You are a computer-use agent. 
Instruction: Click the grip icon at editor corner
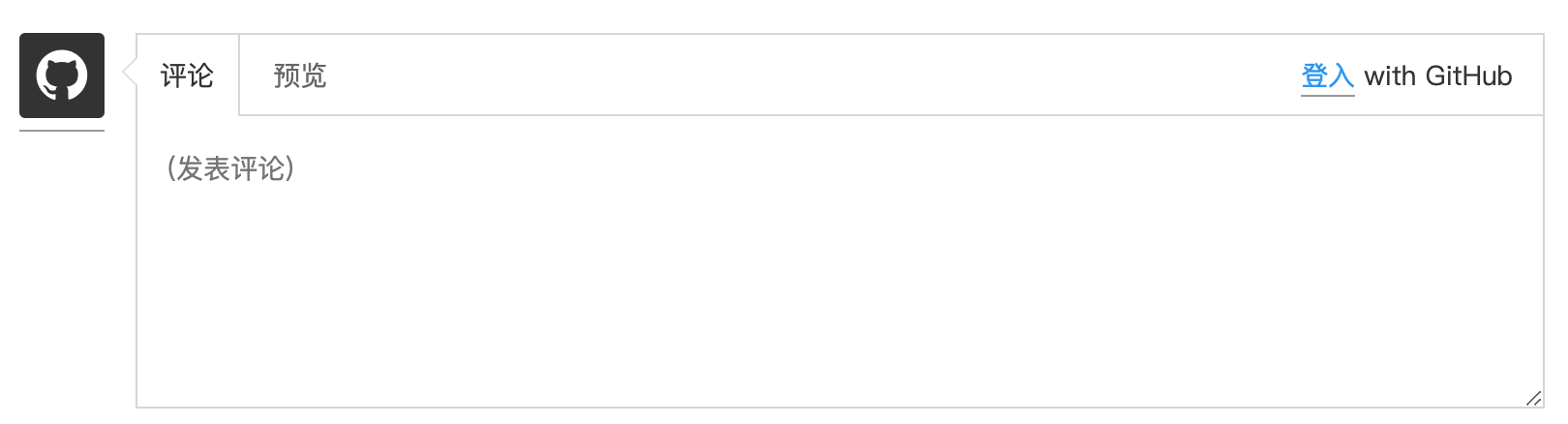coord(1533,398)
